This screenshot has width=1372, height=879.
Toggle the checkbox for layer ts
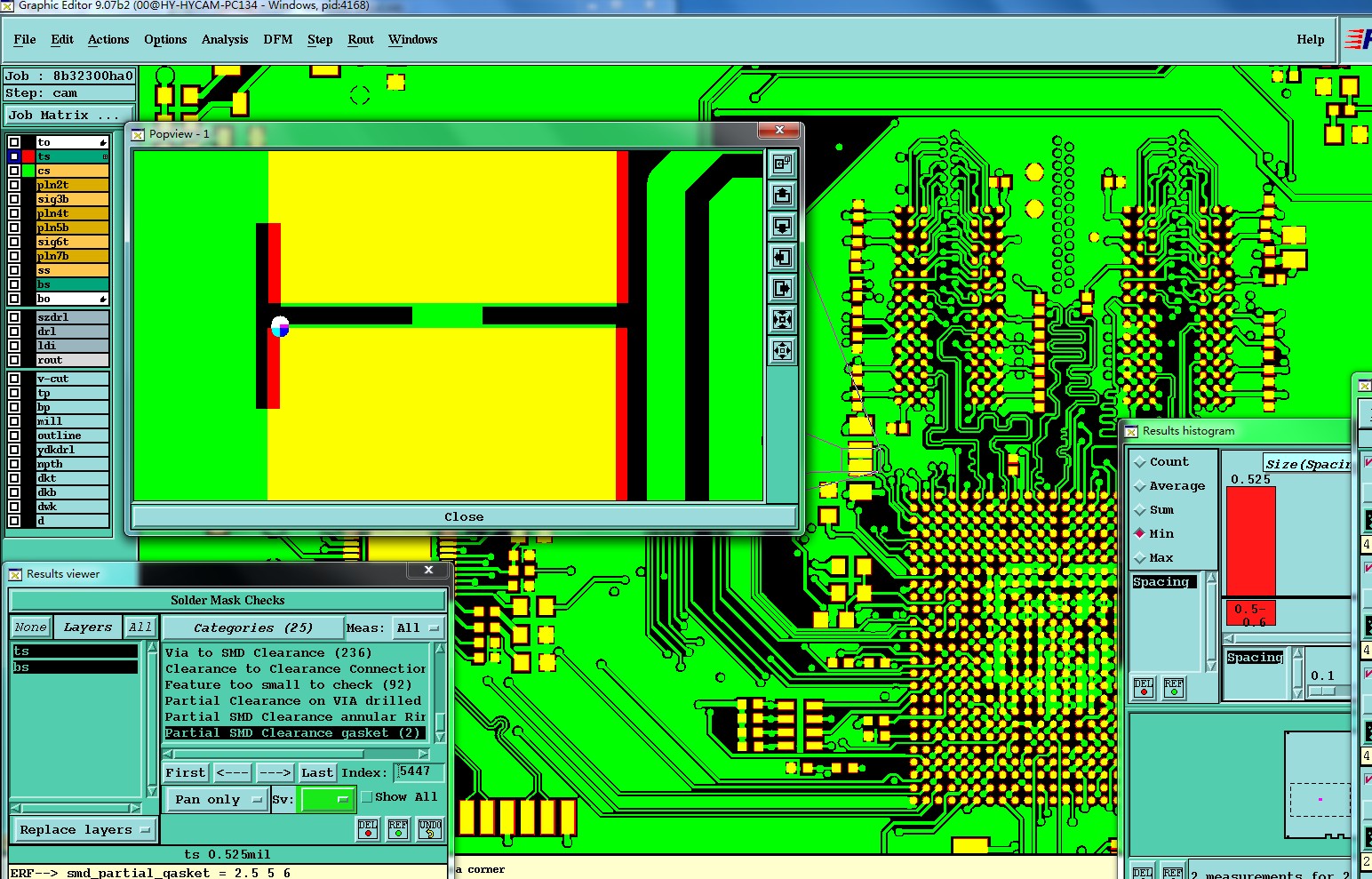coord(14,156)
